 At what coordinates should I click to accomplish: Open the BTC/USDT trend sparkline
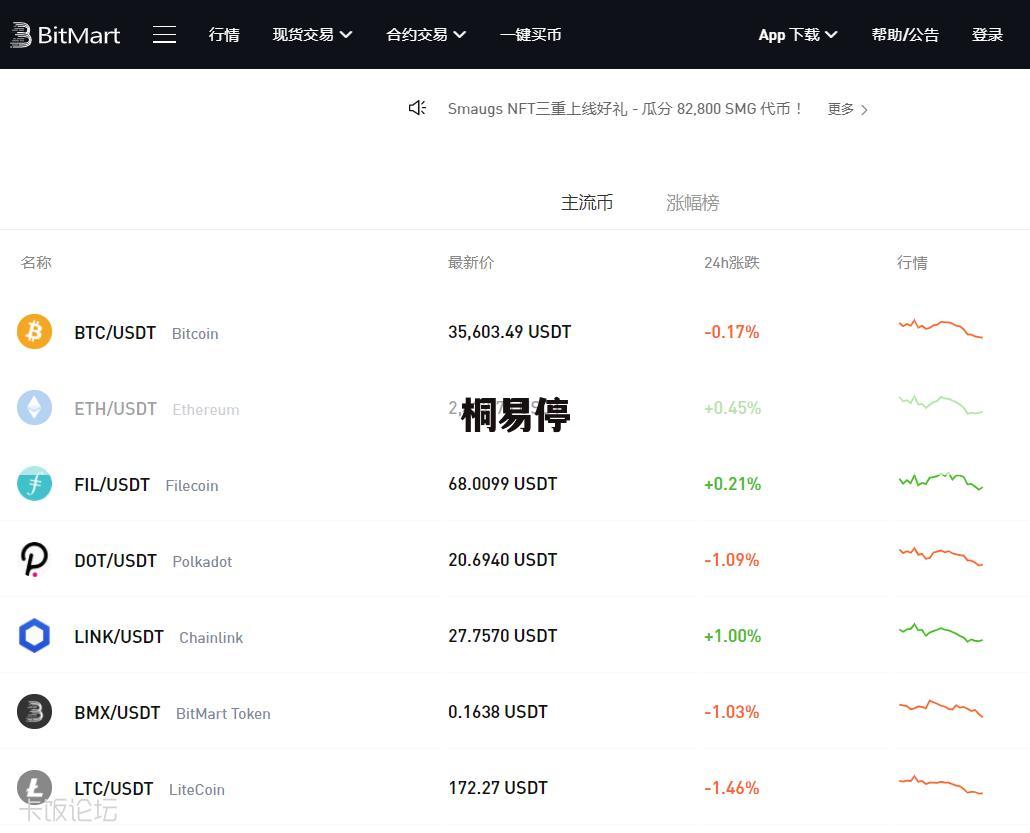(940, 328)
